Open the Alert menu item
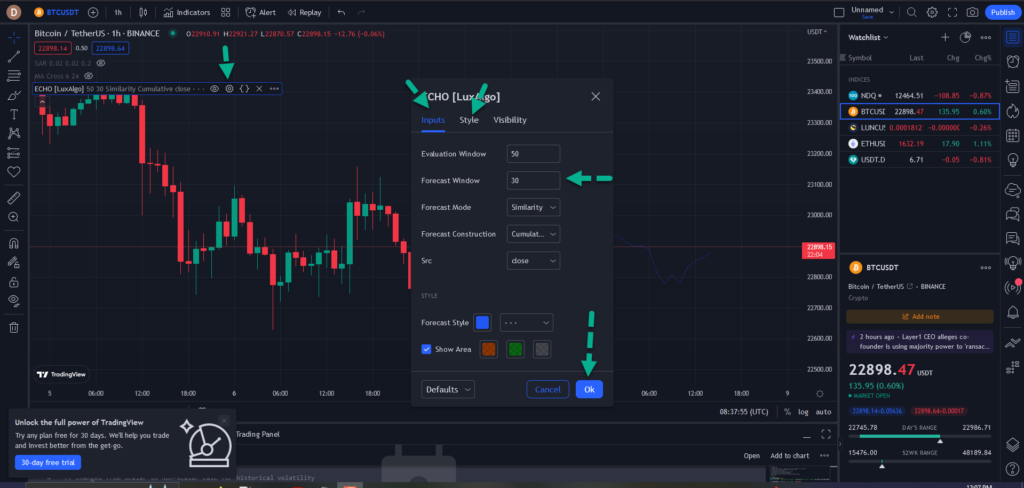Screen dimensions: 1024x488 click(261, 12)
